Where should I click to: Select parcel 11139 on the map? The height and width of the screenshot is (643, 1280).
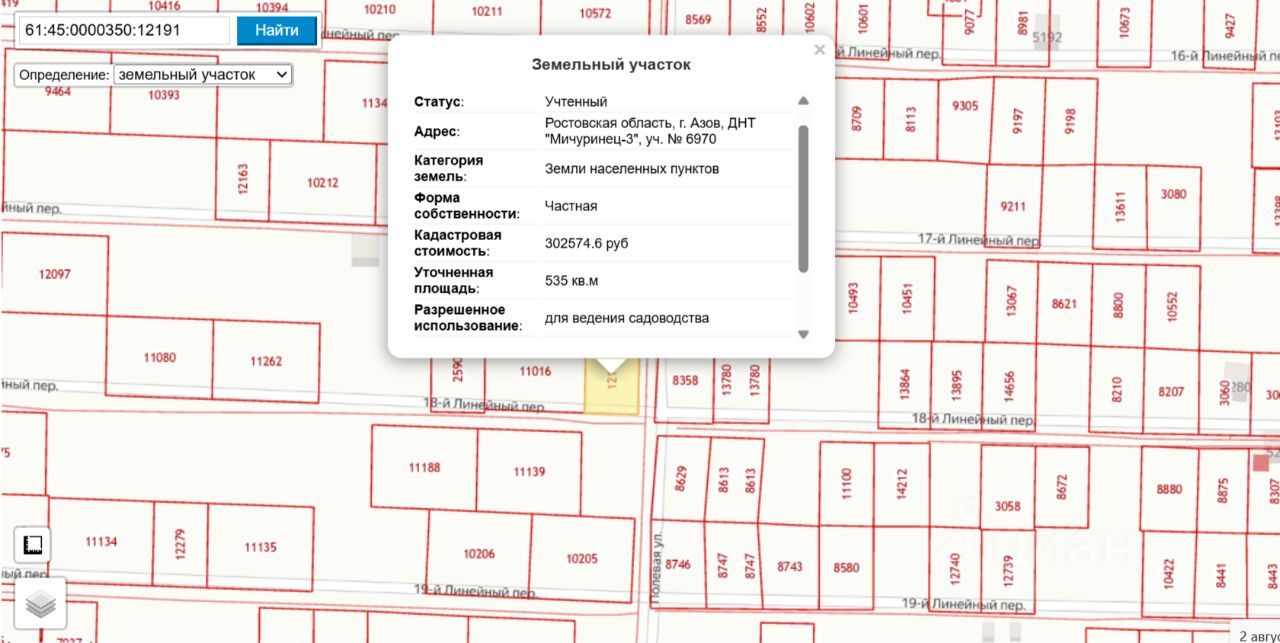[x=529, y=472]
